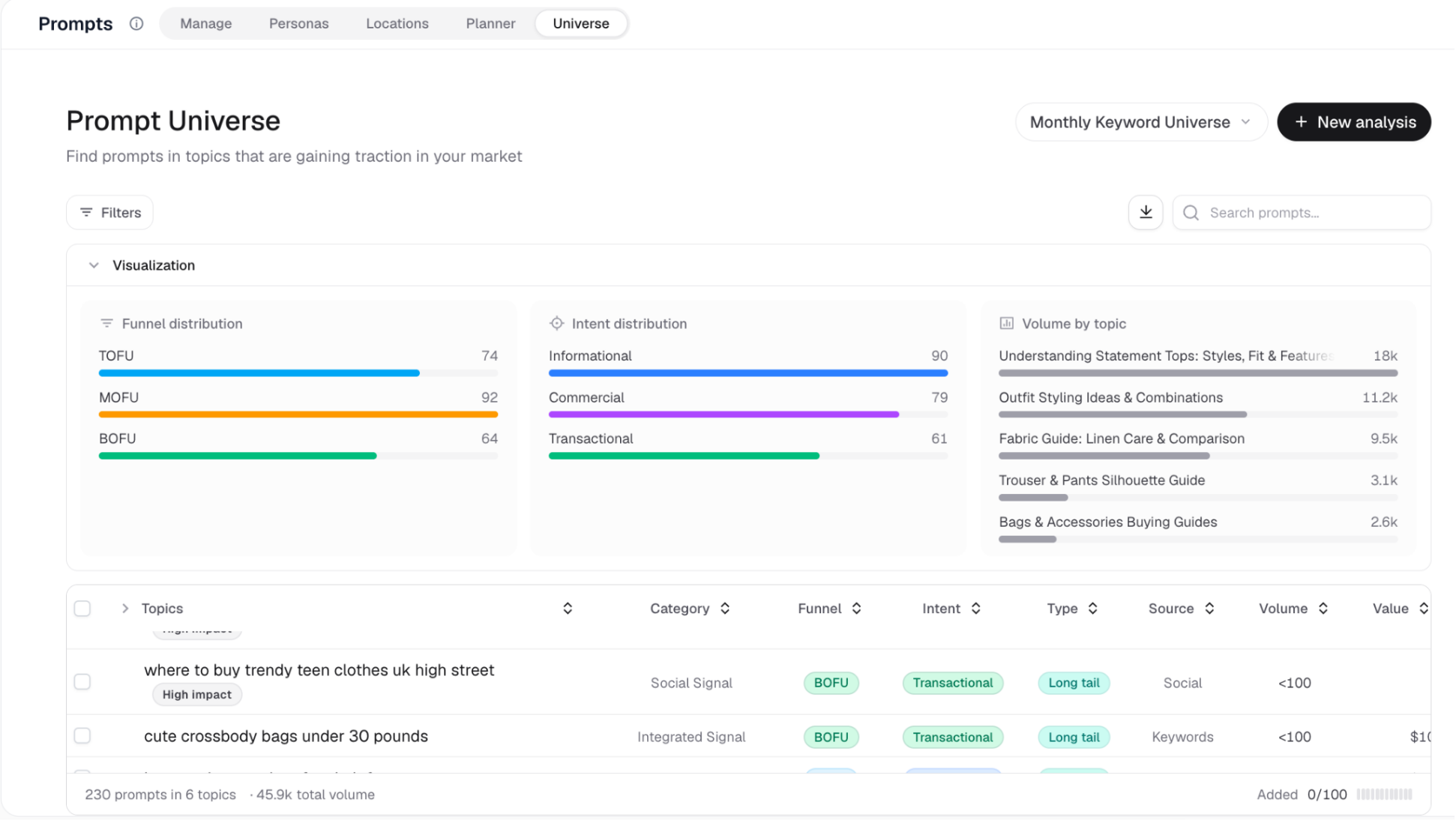Expand the Topics column chevron
This screenshot has height=820, width=1456.
click(125, 609)
